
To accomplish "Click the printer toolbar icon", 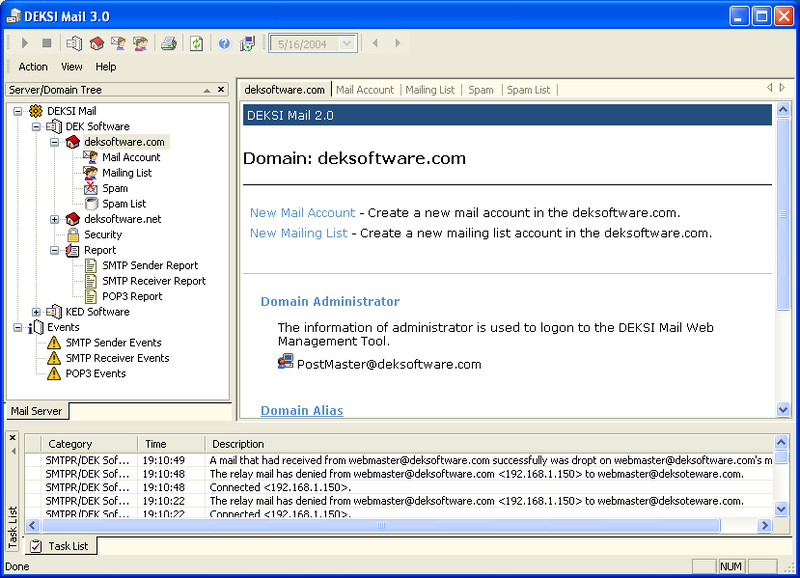I will click(x=169, y=43).
